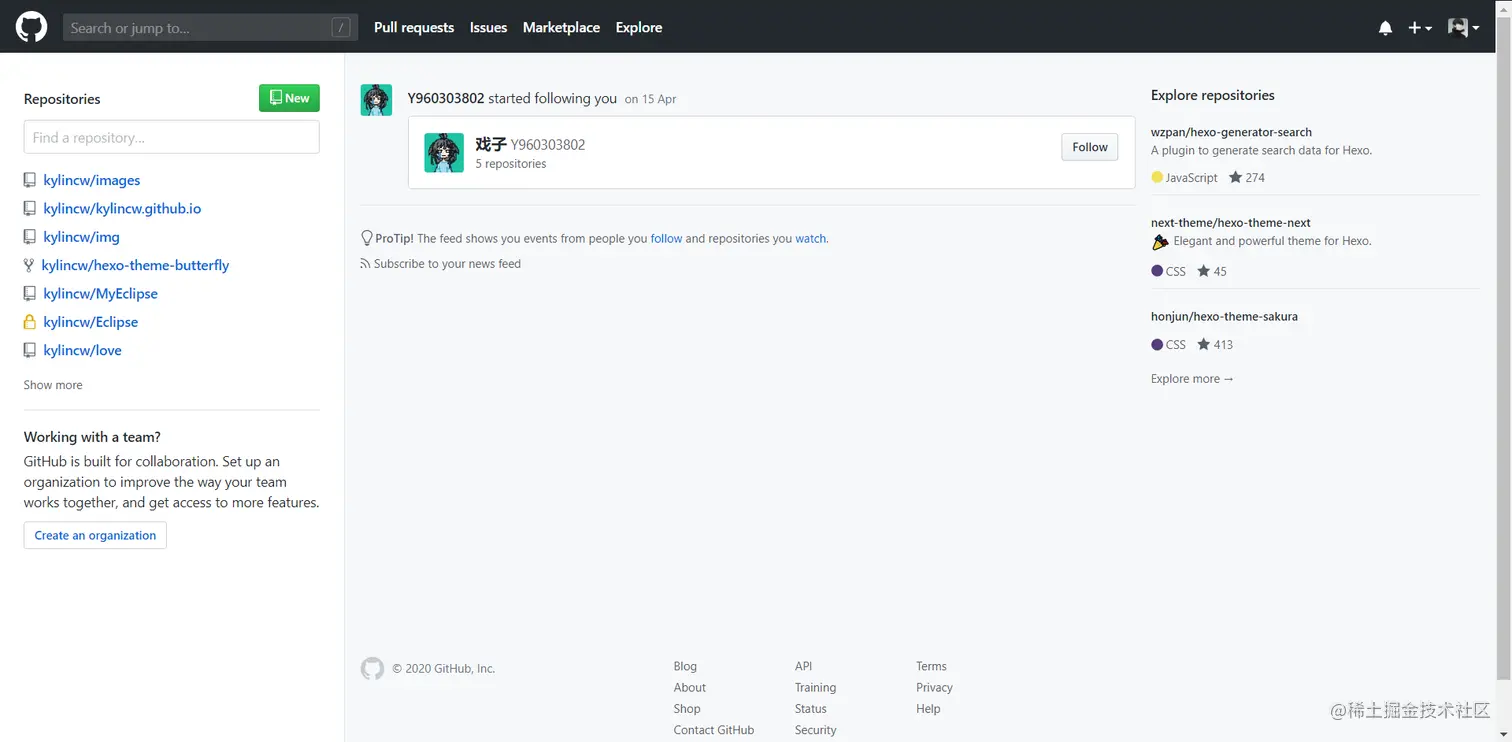
Task: Click Explore more link
Action: coord(1192,379)
